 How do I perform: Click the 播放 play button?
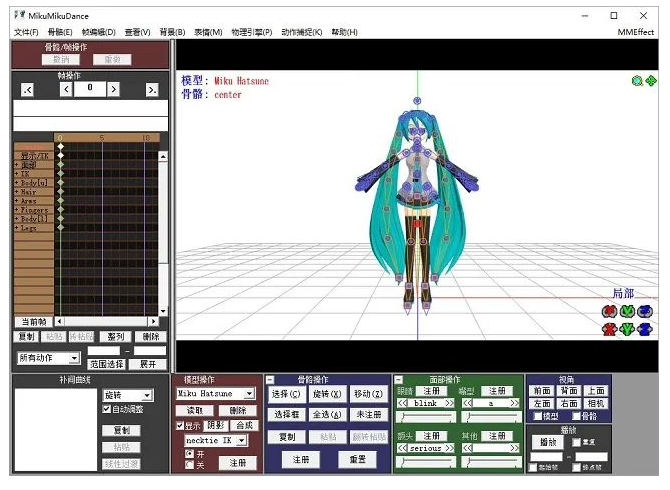tap(548, 442)
